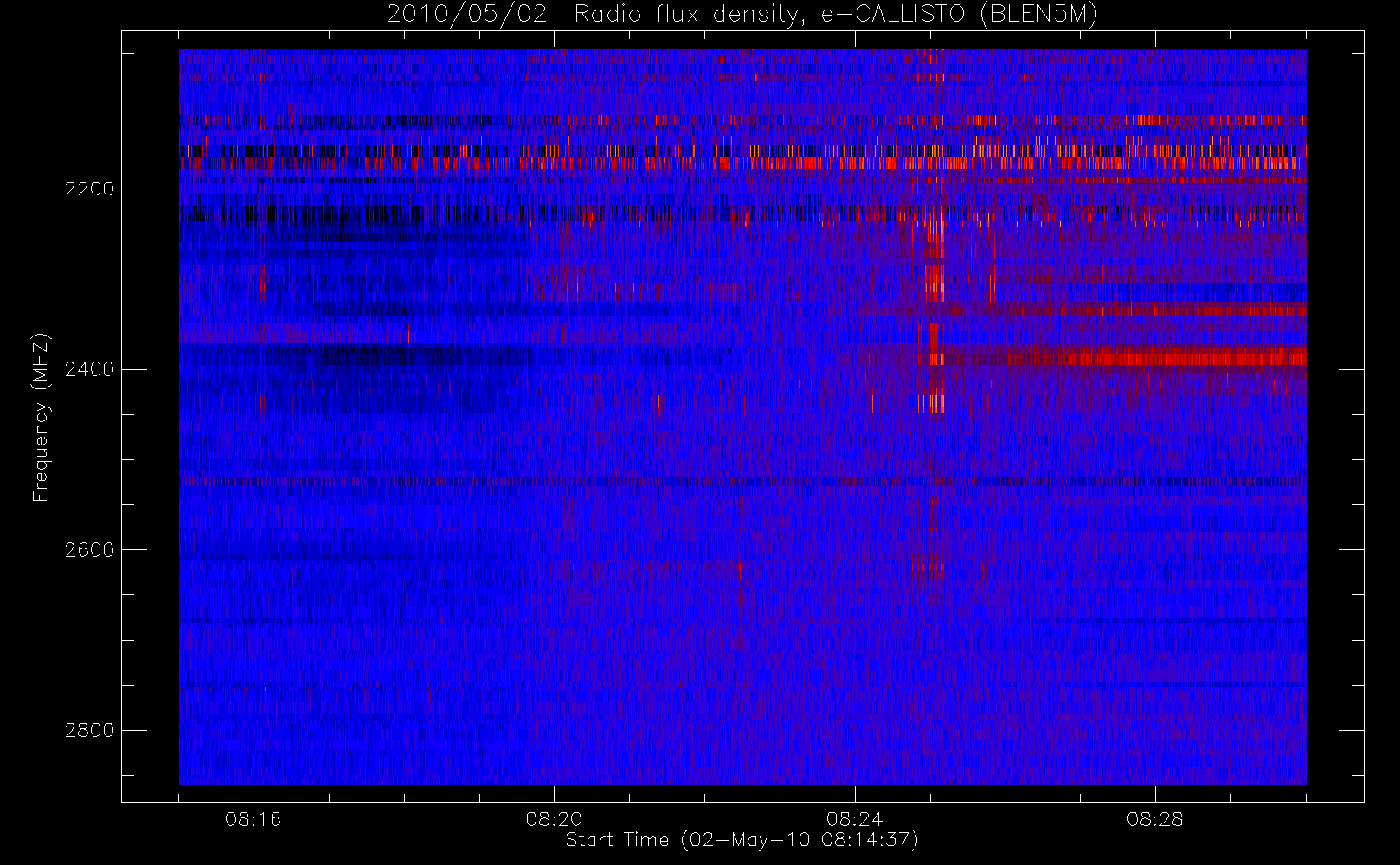Select the 2600 frequency axis label

[x=90, y=550]
